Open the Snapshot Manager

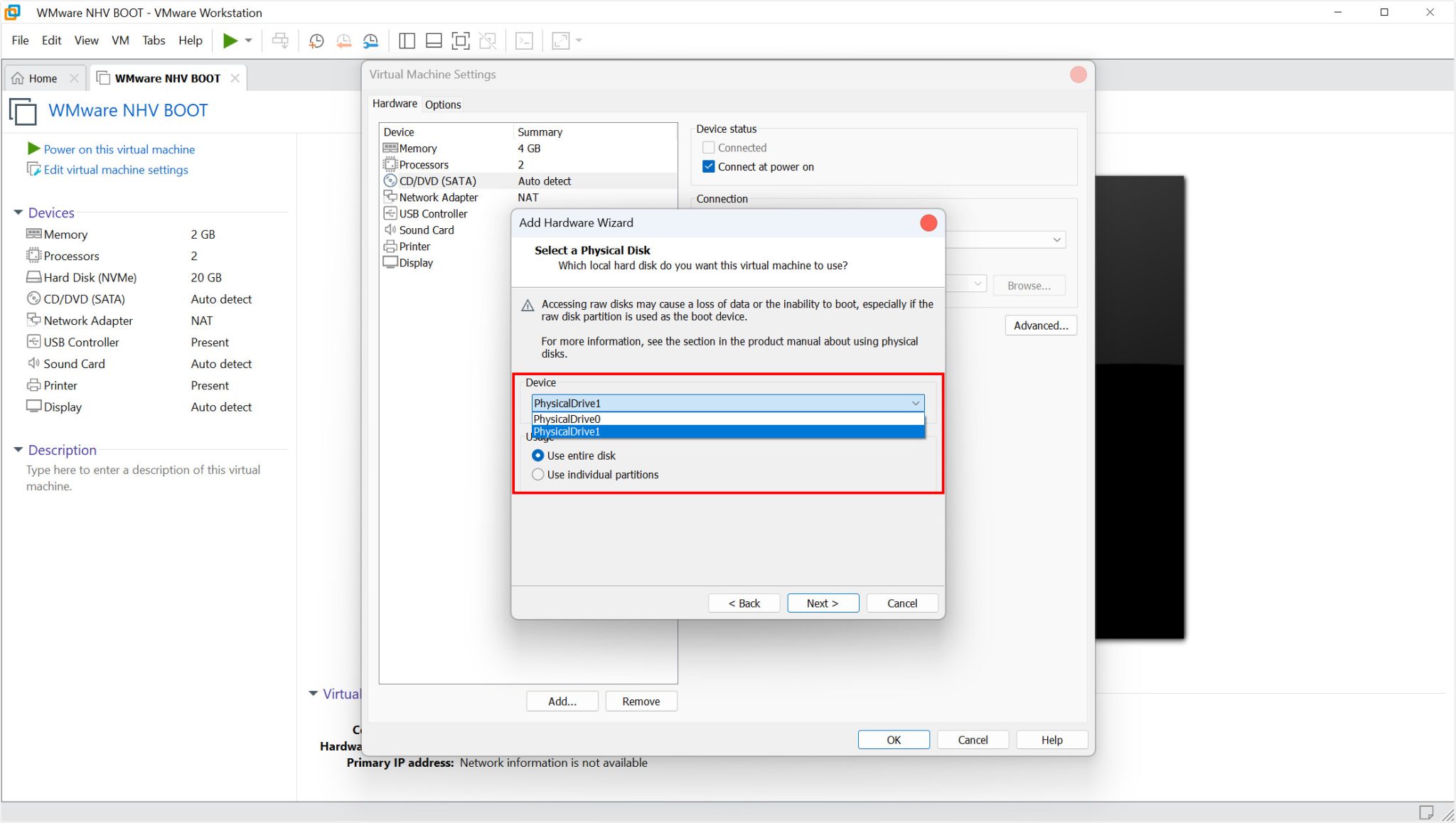tap(370, 41)
